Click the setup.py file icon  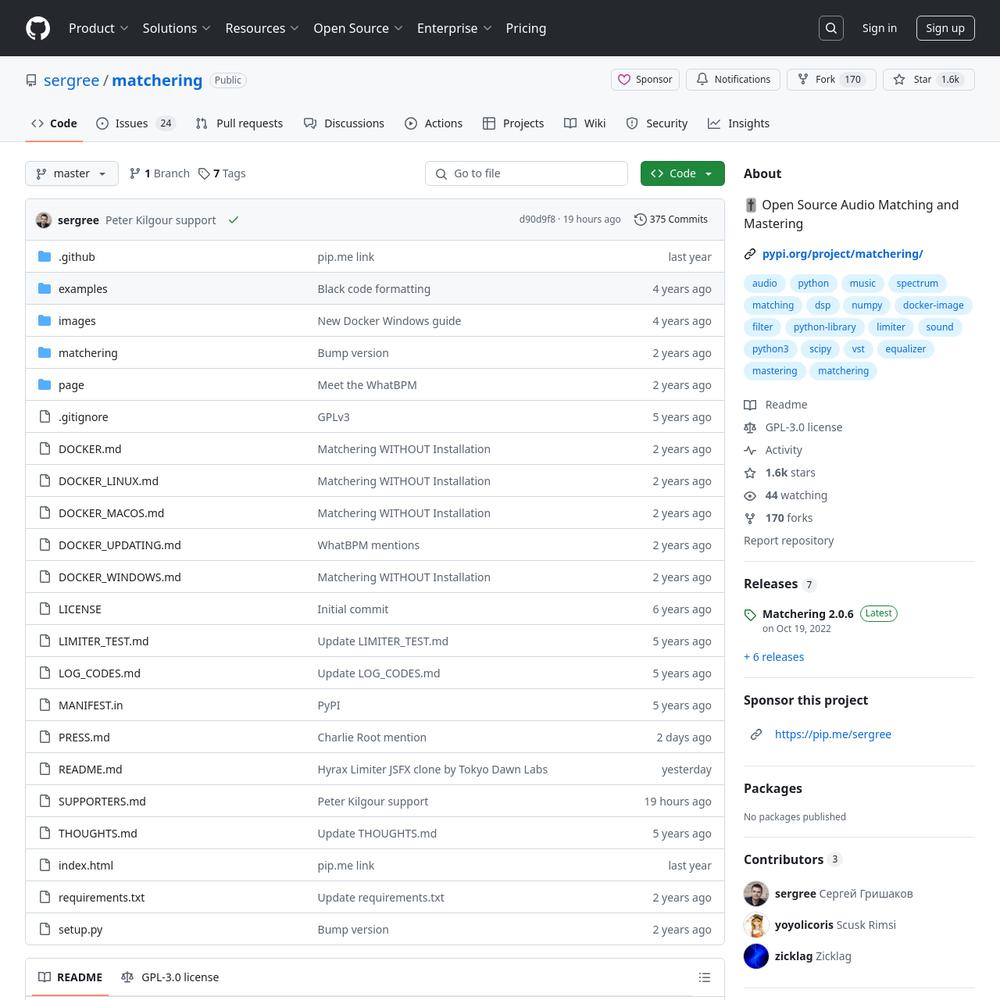pyautogui.click(x=45, y=929)
